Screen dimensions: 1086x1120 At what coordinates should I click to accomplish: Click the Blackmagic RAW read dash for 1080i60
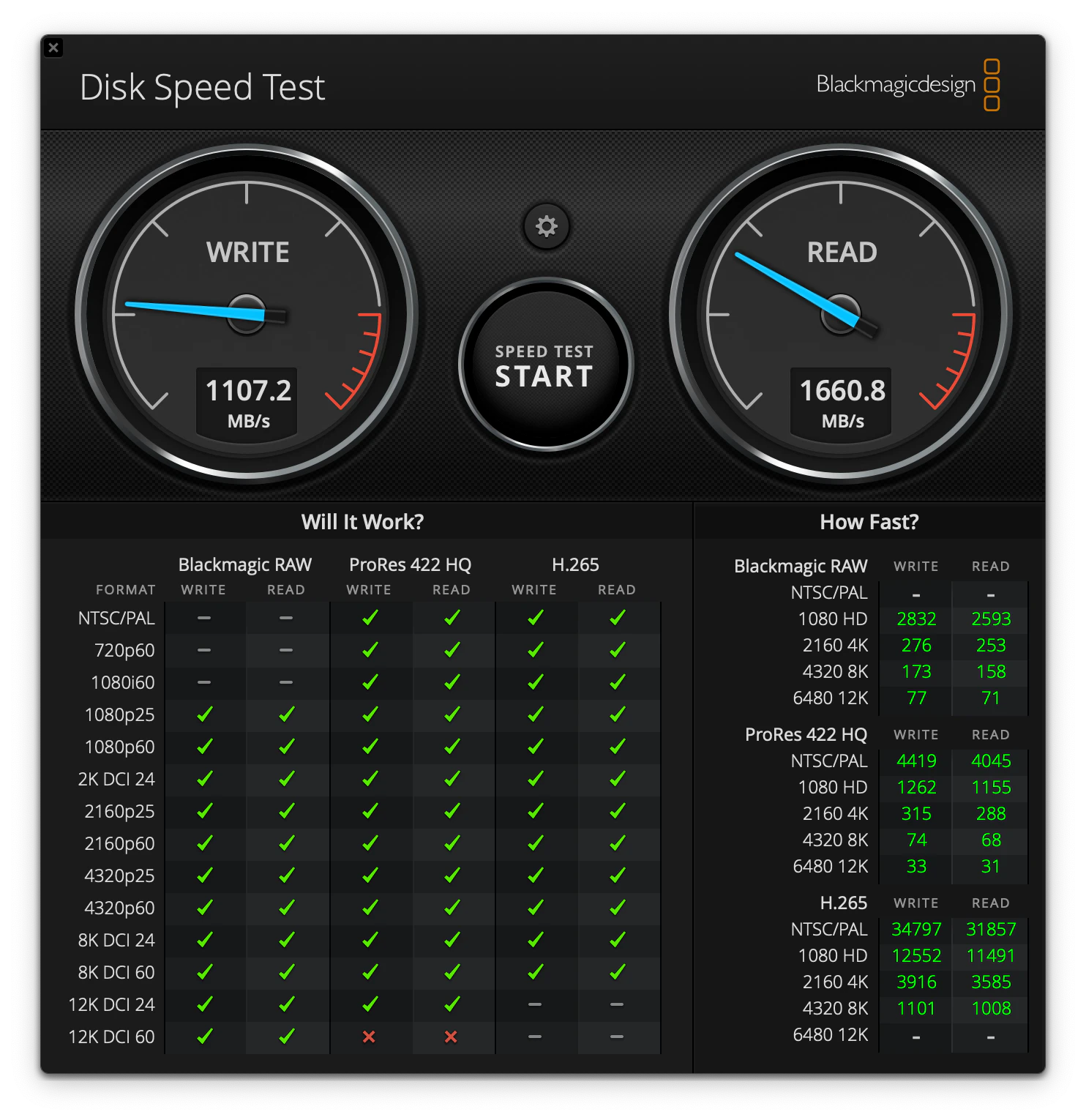coord(286,682)
